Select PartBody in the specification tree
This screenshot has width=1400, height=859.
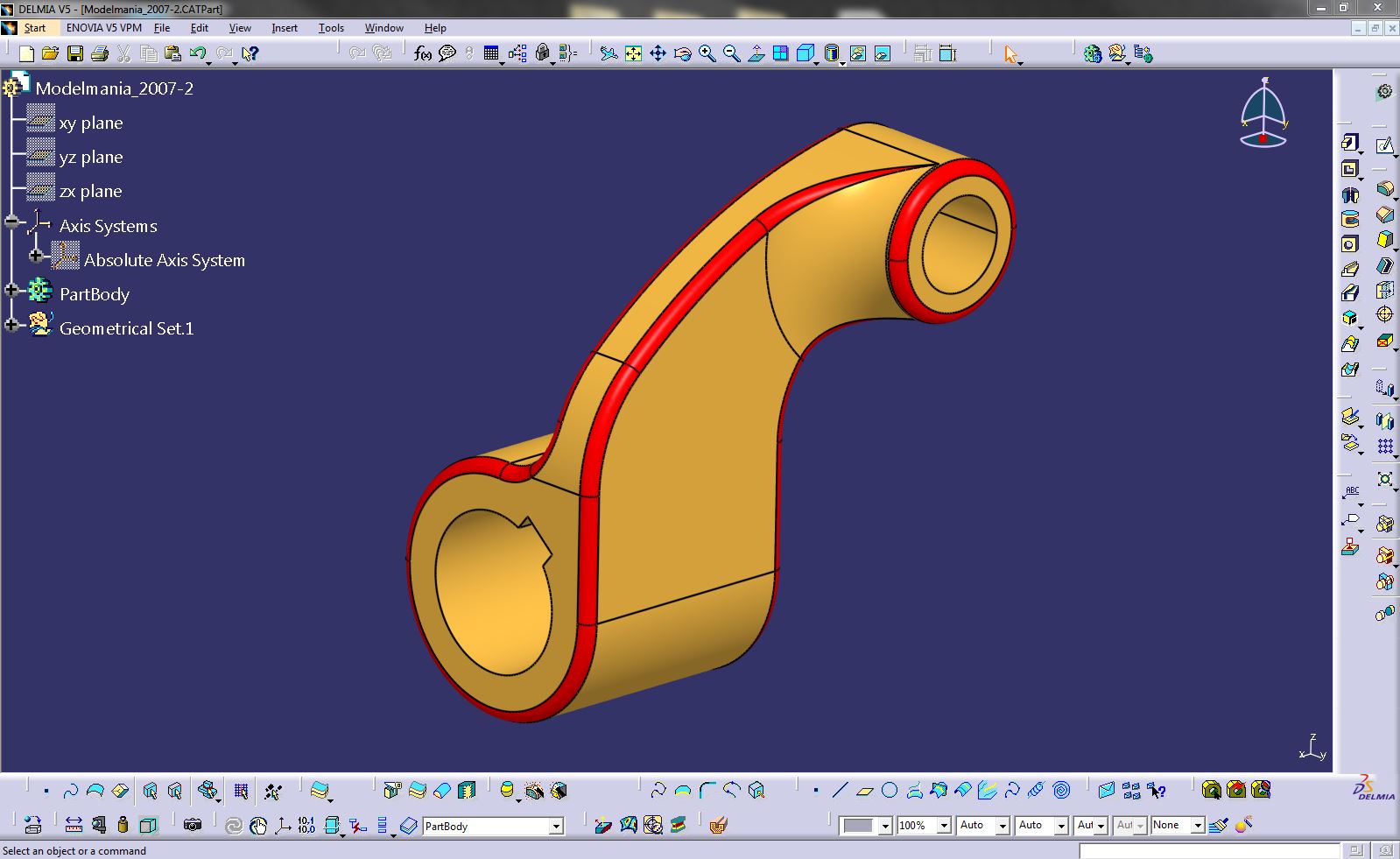pyautogui.click(x=95, y=294)
